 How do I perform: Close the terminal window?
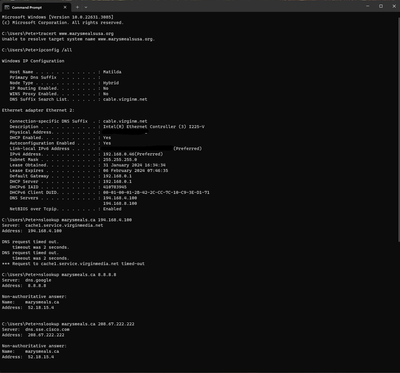click(394, 6)
